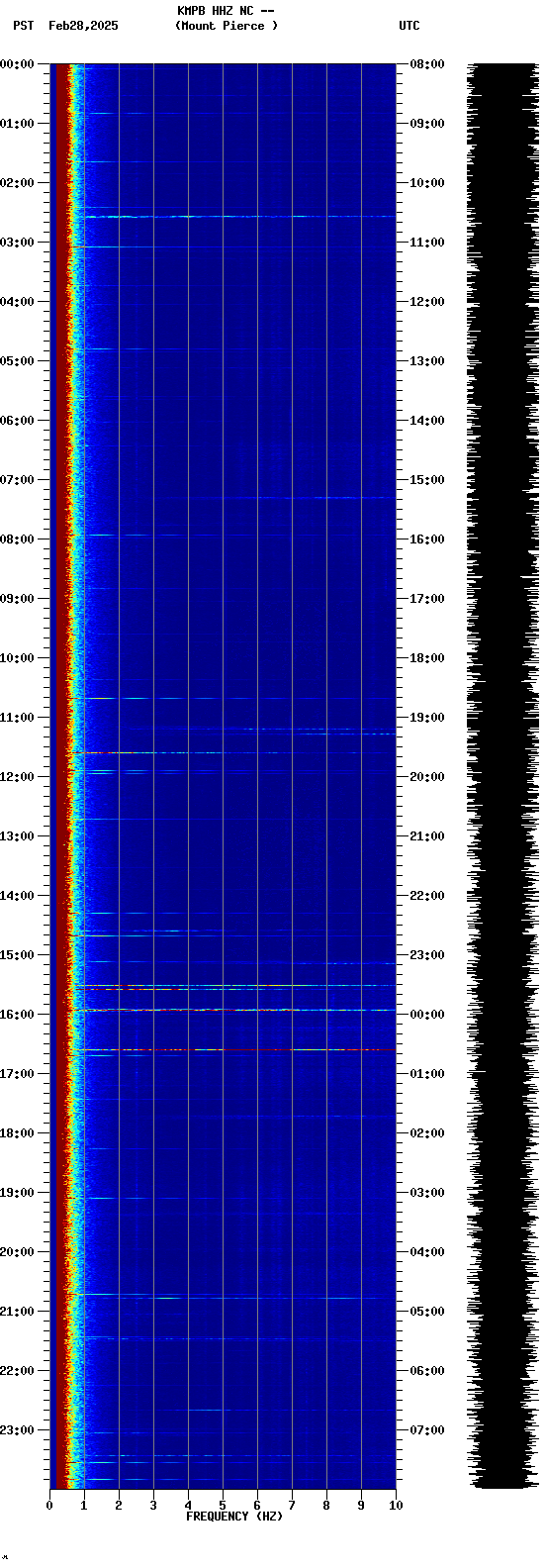546x1568 pixels.
Task: Click the 10:00 UTC label on right axis
Action: [x=426, y=183]
